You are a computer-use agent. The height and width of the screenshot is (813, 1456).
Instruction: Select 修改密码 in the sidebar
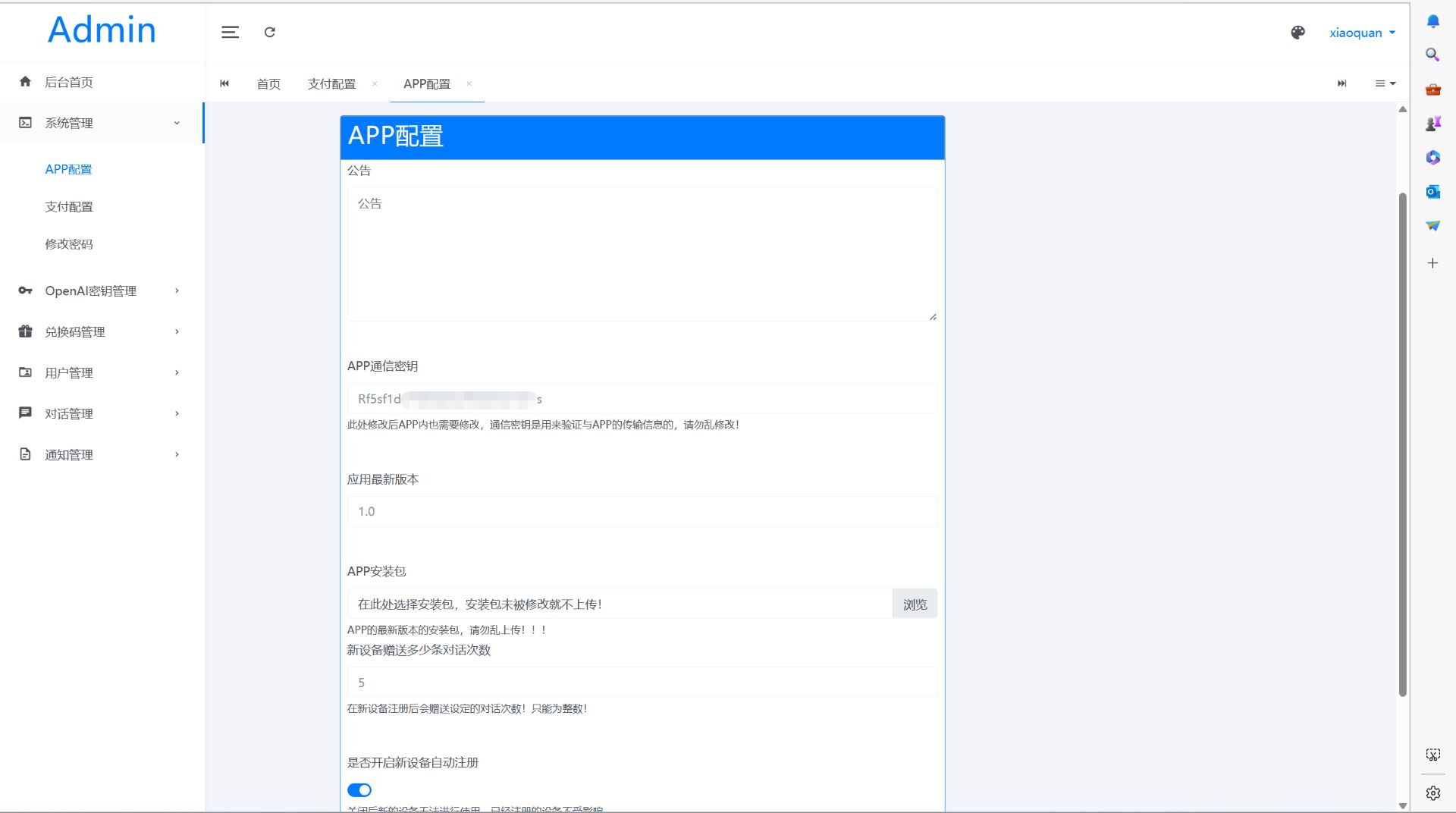[x=69, y=244]
